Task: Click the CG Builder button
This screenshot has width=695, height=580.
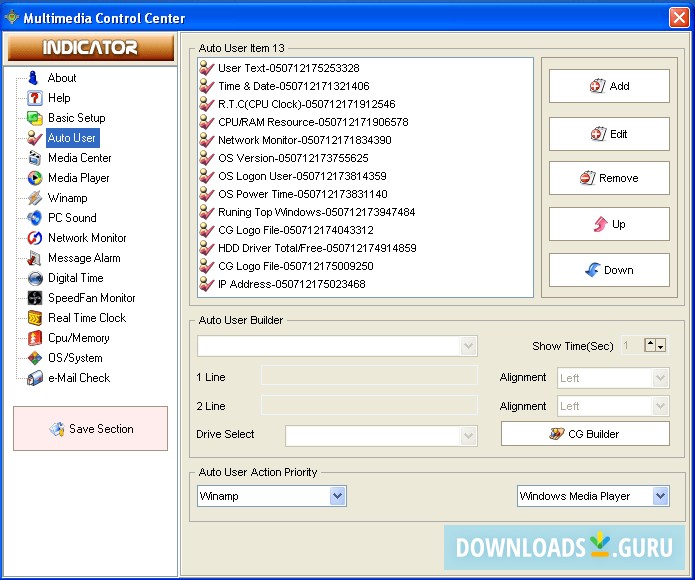Action: [585, 434]
